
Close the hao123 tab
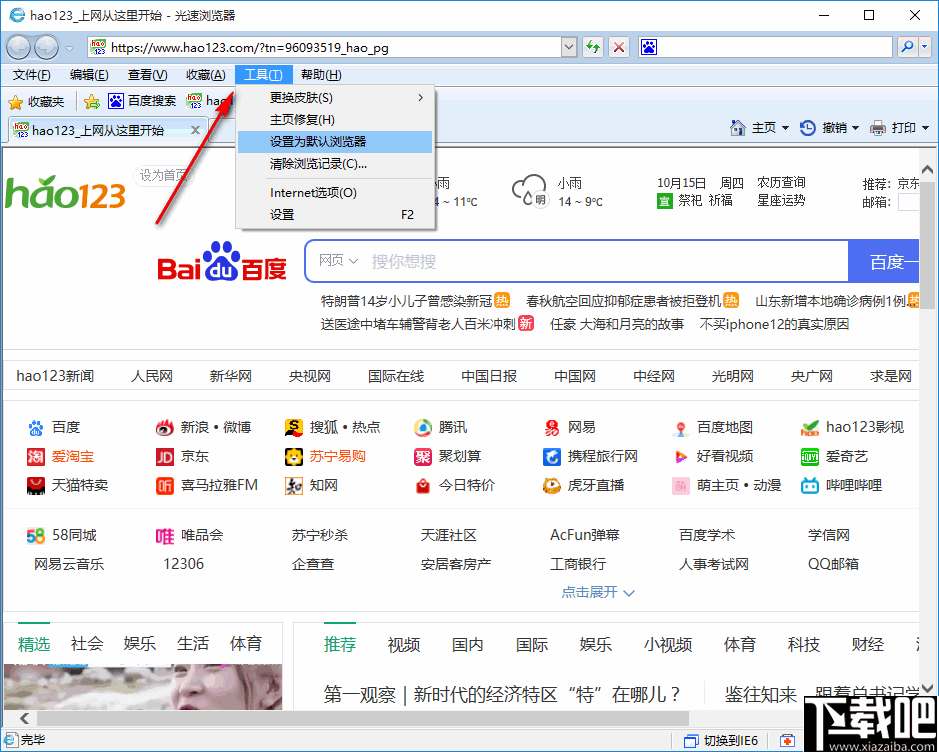(195, 130)
